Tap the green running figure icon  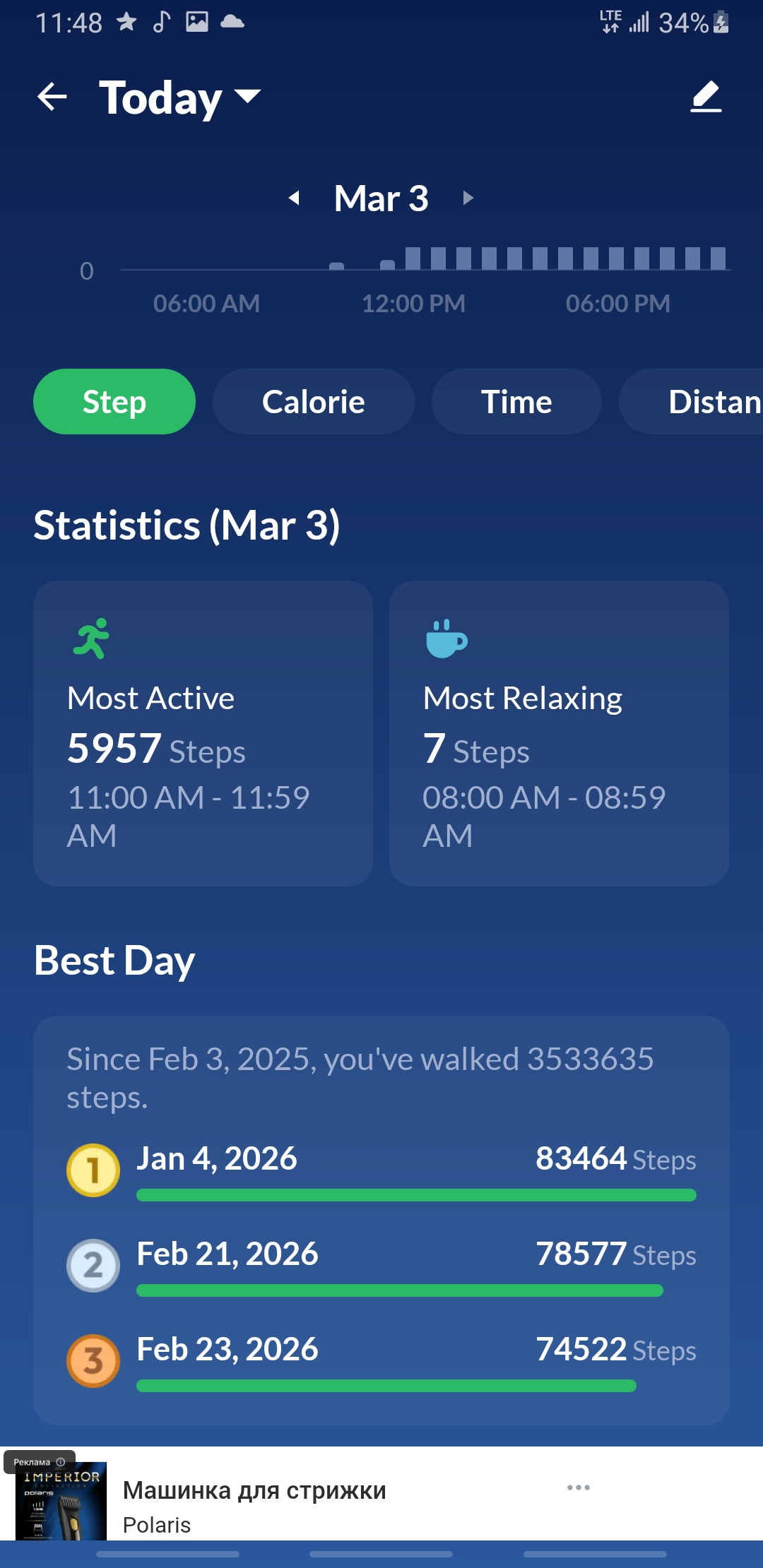coord(92,639)
